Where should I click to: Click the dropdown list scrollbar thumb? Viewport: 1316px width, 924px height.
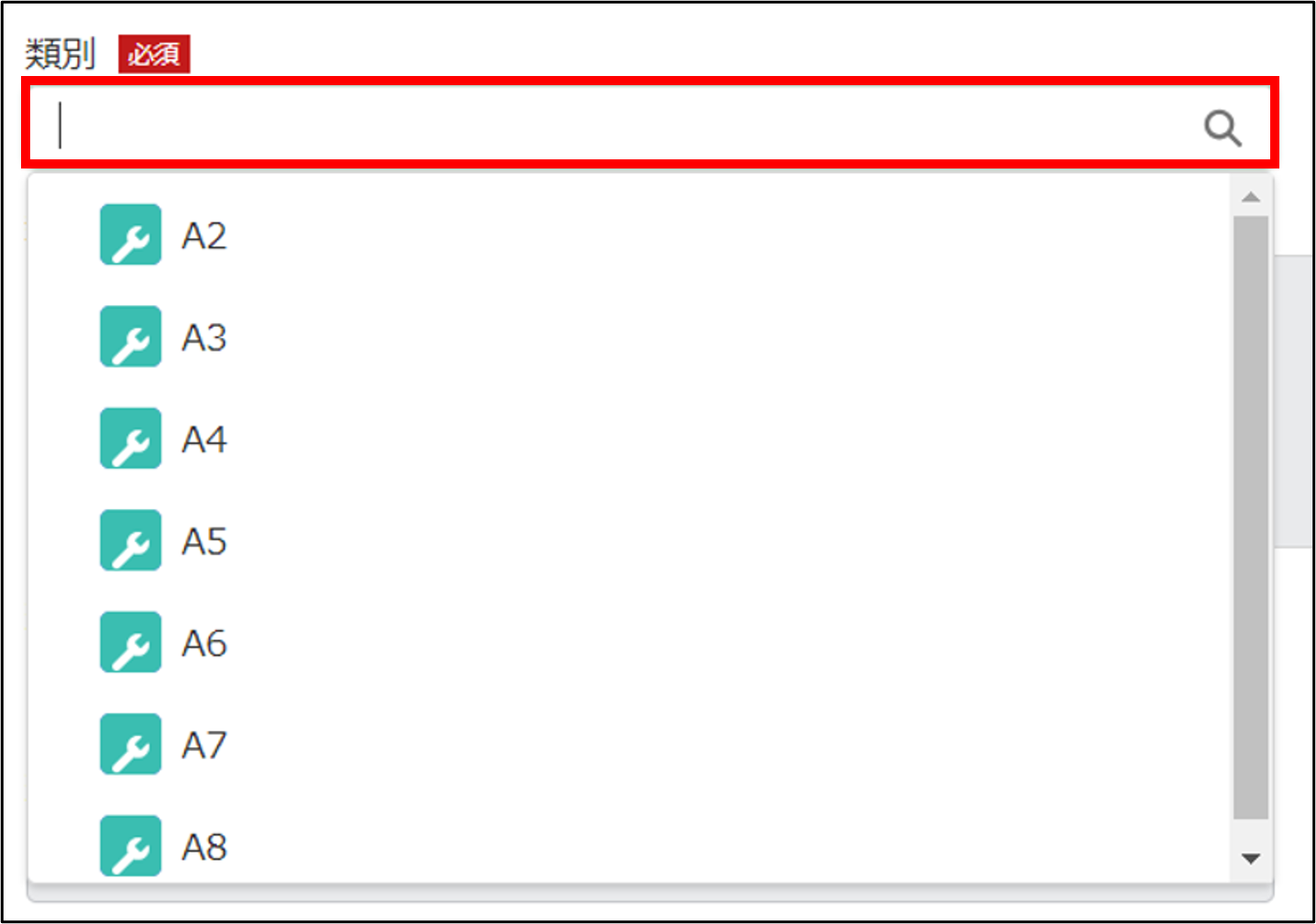(x=1250, y=517)
